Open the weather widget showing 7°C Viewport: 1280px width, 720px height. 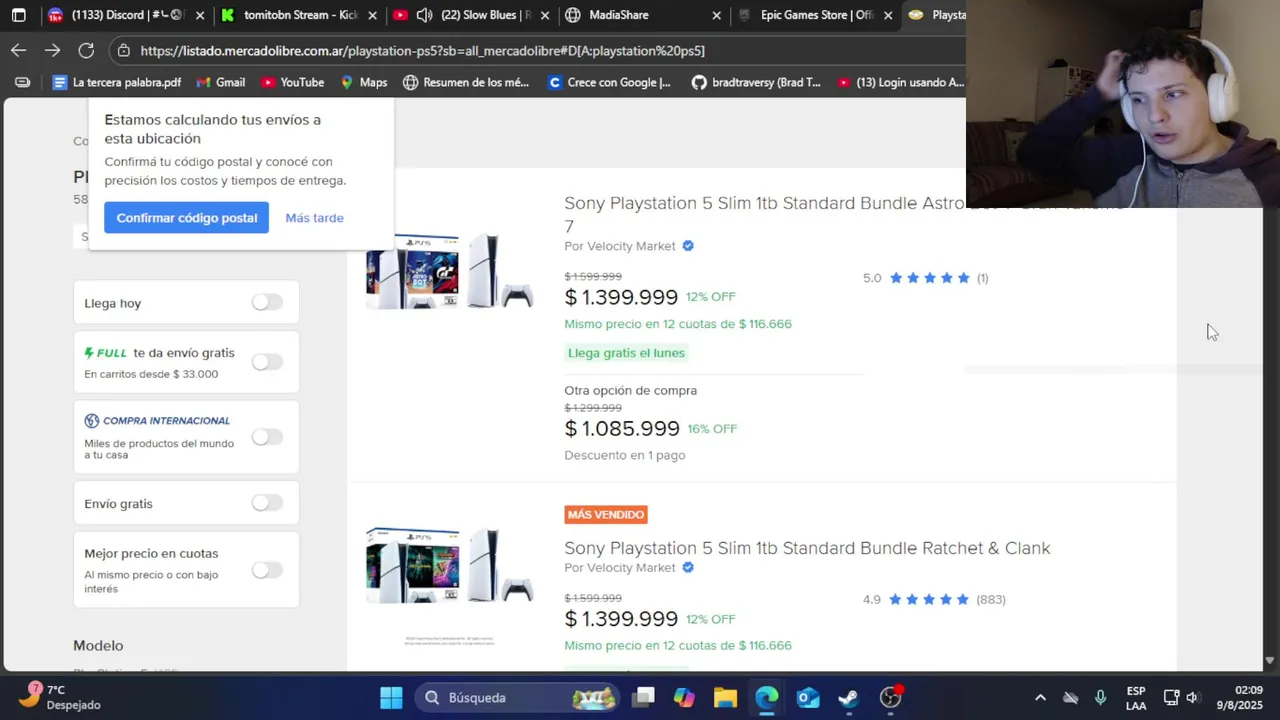pyautogui.click(x=62, y=697)
